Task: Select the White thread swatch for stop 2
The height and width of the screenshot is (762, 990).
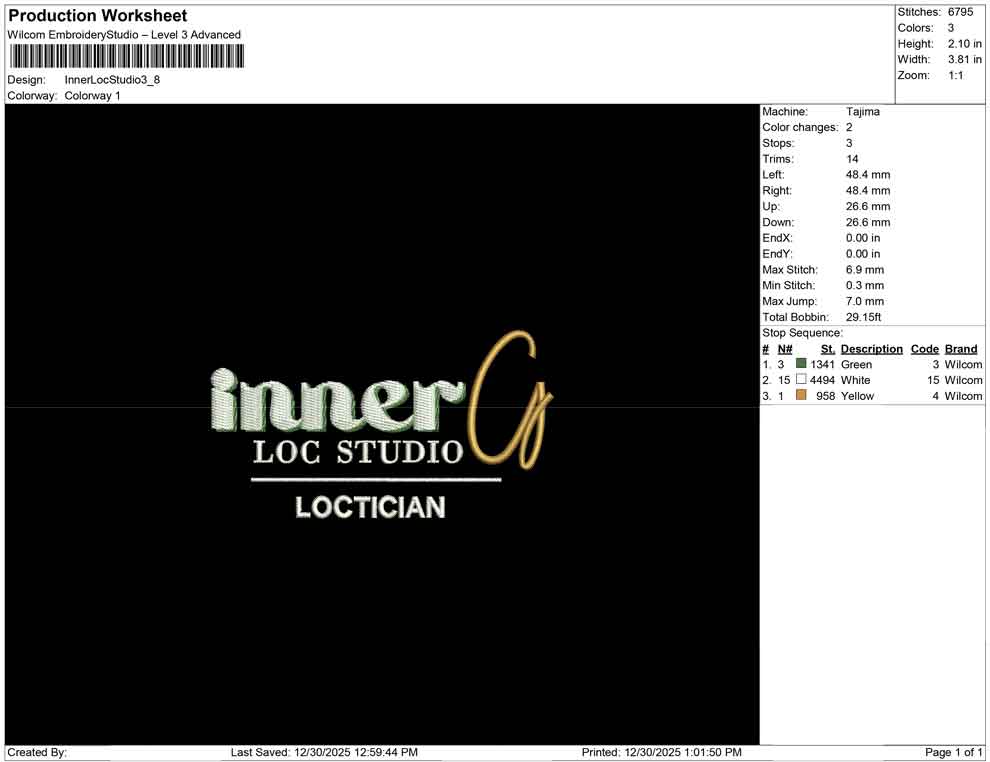Action: point(799,380)
